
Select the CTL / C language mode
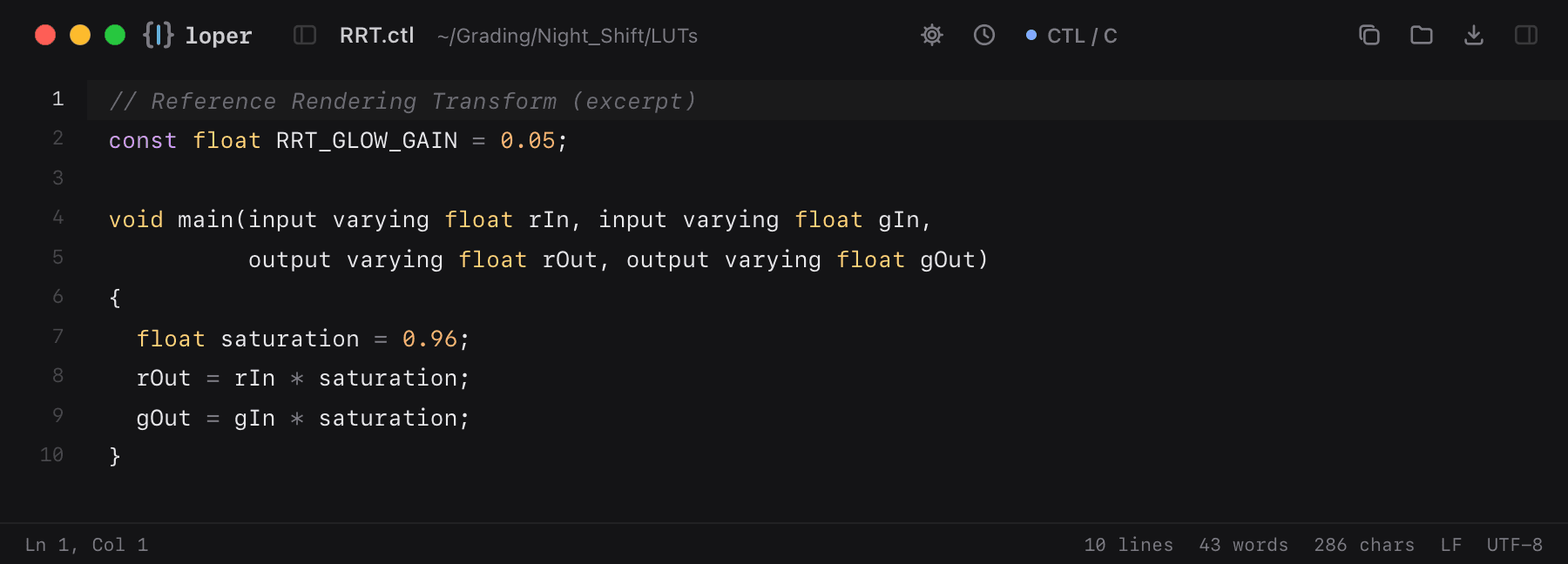(x=1071, y=36)
